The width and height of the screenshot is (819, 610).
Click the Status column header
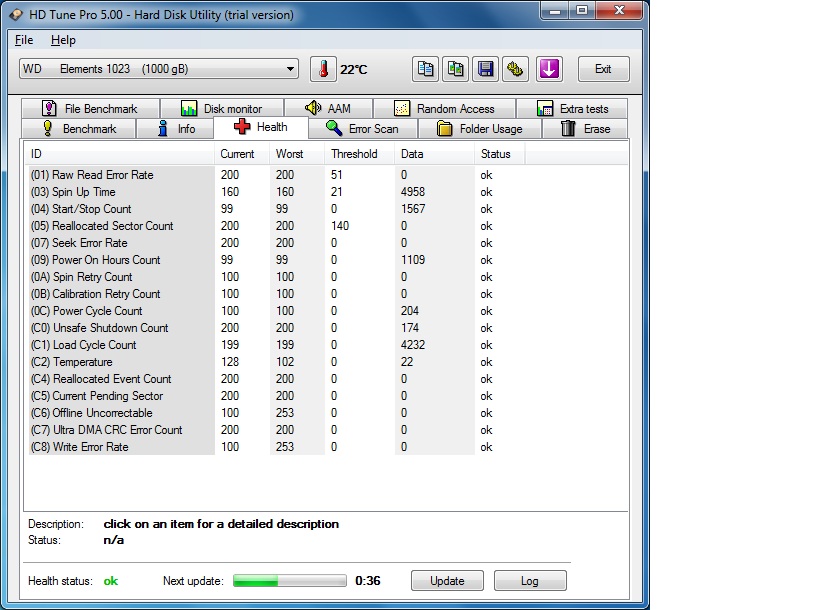500,154
